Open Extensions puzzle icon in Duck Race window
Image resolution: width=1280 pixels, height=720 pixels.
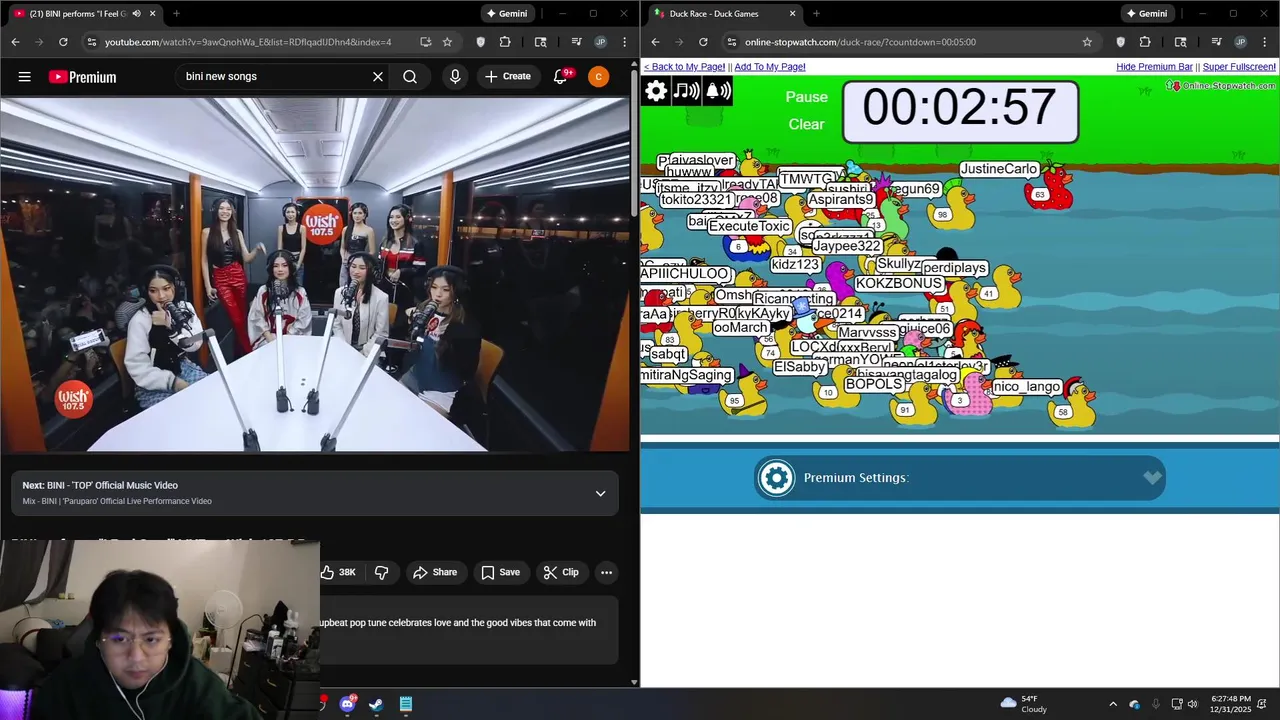pos(1145,42)
